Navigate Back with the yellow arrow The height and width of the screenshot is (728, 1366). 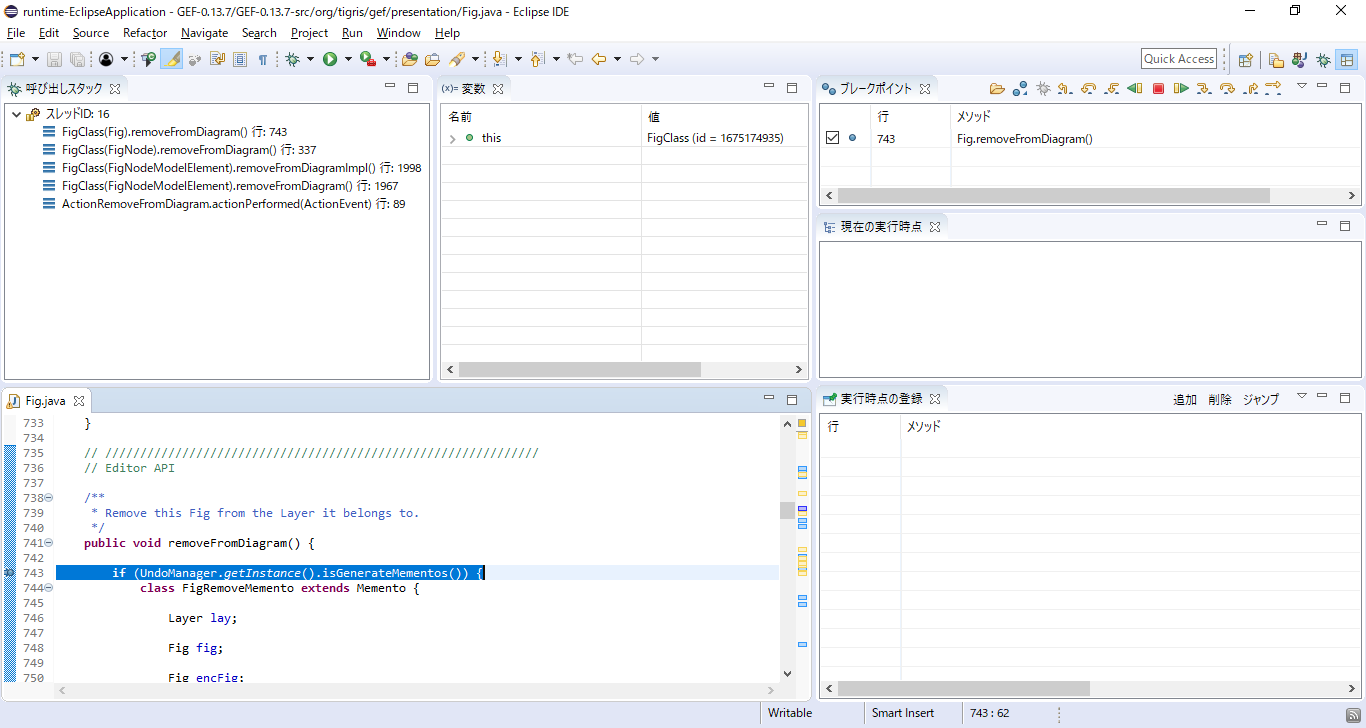pyautogui.click(x=599, y=59)
